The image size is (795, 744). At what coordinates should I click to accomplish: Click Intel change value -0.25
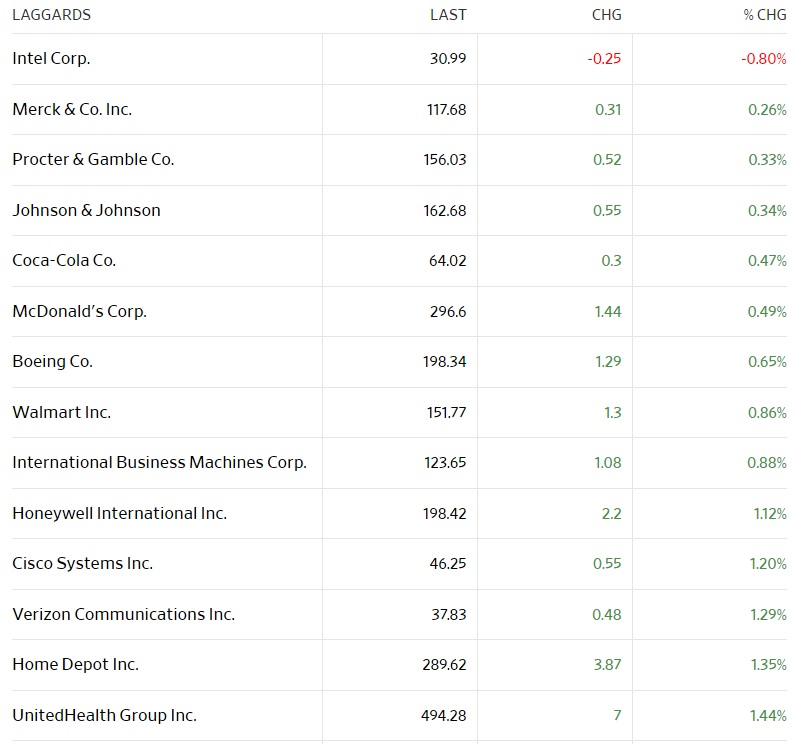click(x=604, y=58)
